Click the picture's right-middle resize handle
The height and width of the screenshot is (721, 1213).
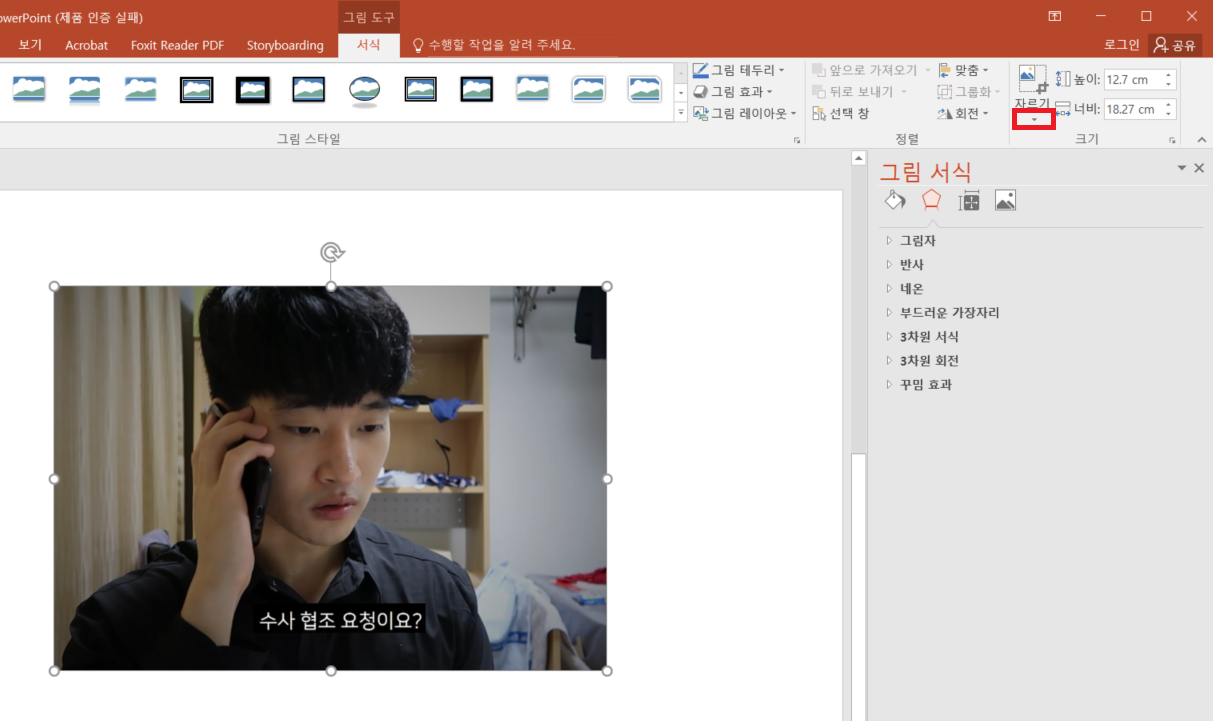point(607,479)
